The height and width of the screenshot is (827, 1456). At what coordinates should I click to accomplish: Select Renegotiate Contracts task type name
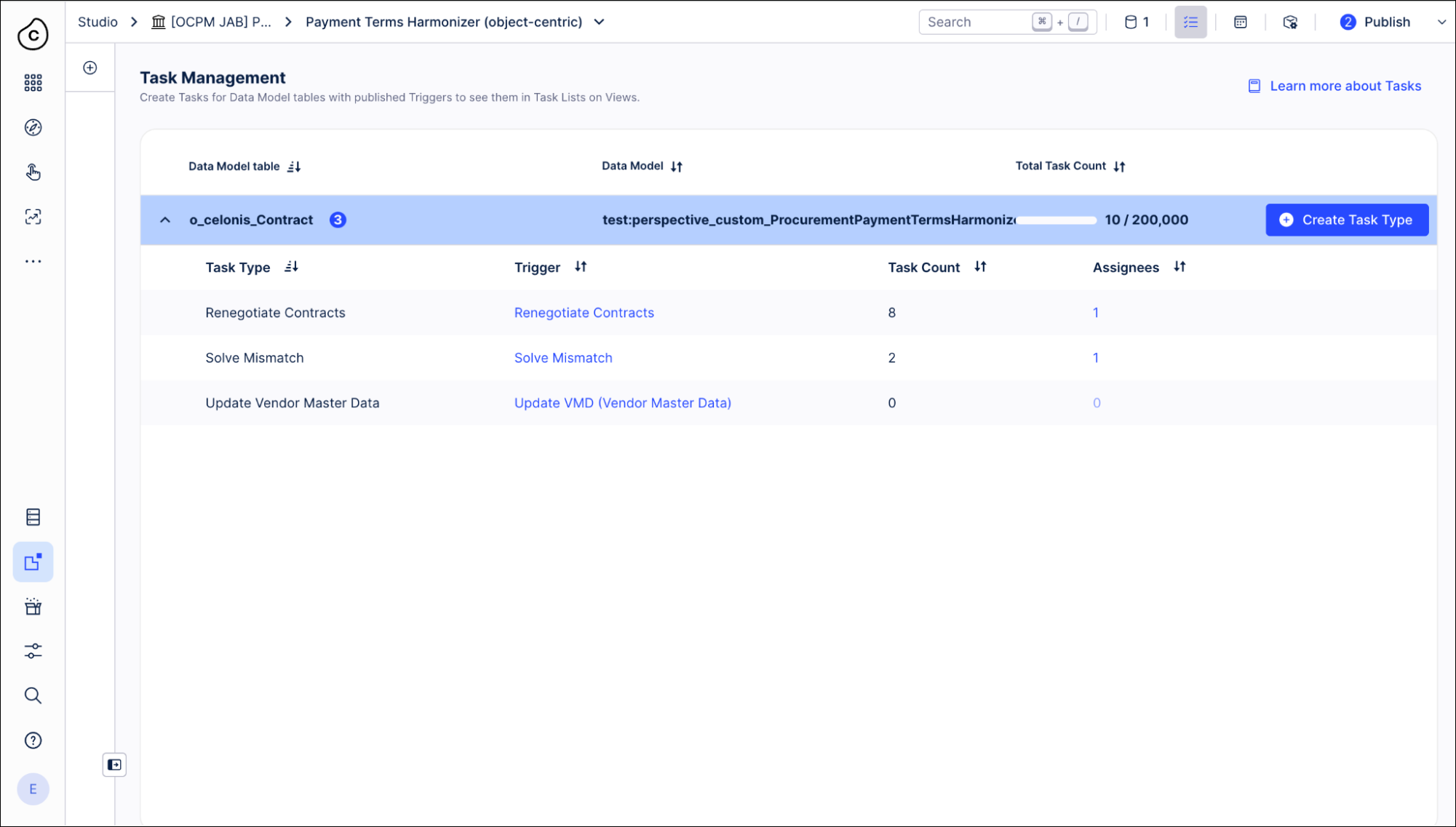[x=275, y=313]
